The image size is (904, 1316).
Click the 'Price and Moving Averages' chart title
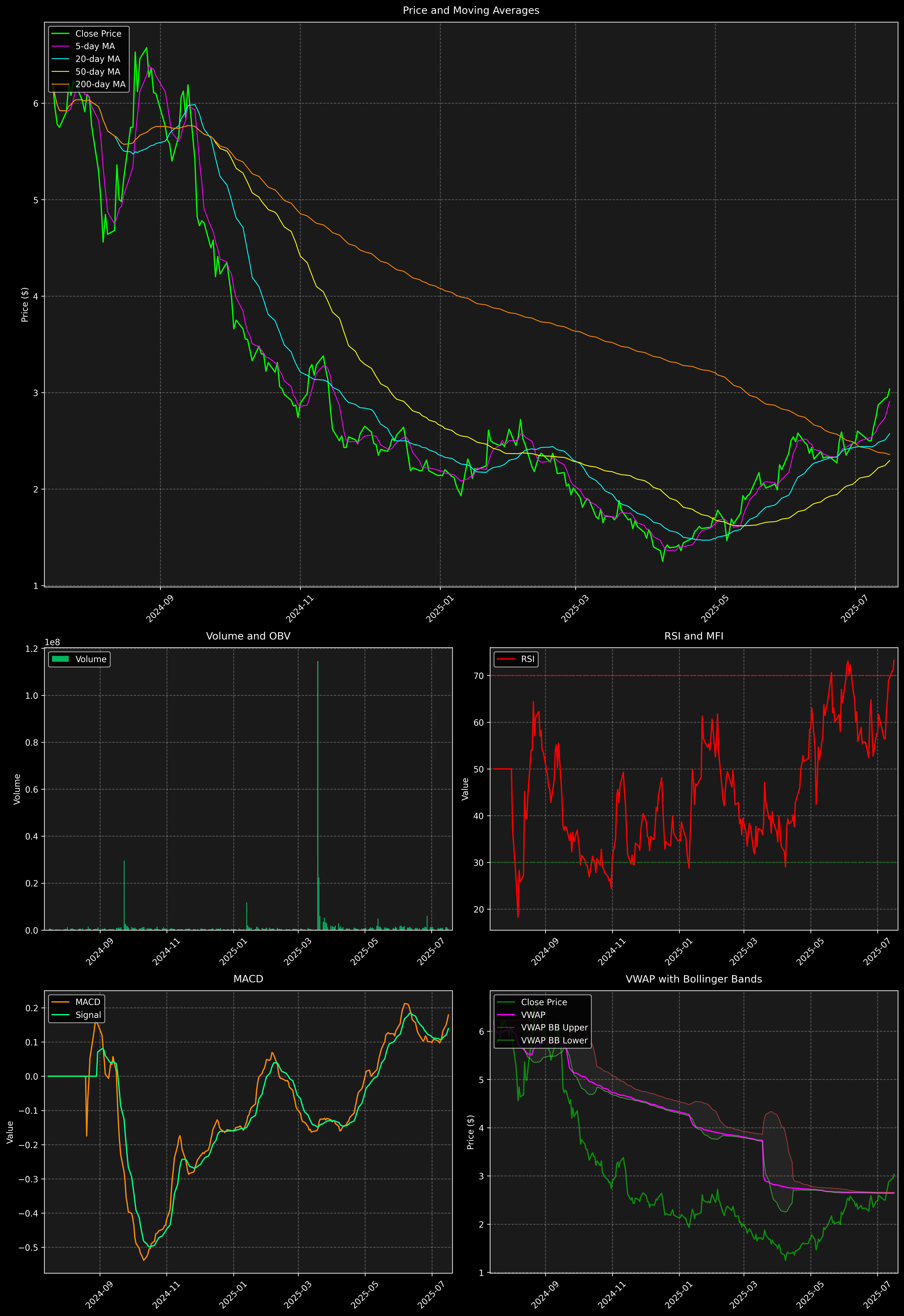[471, 10]
